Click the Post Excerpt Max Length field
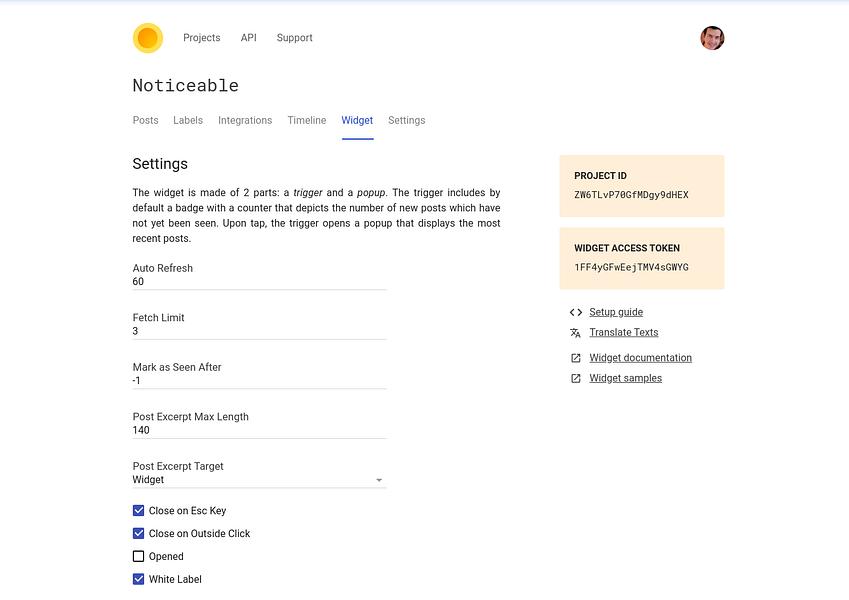849x600 pixels. pos(259,430)
